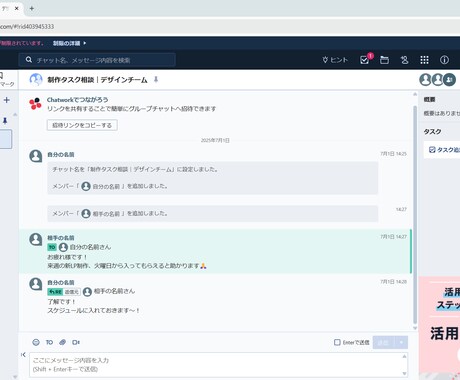
Task: Collapse the message input with arrow icon
Action: 23,354
